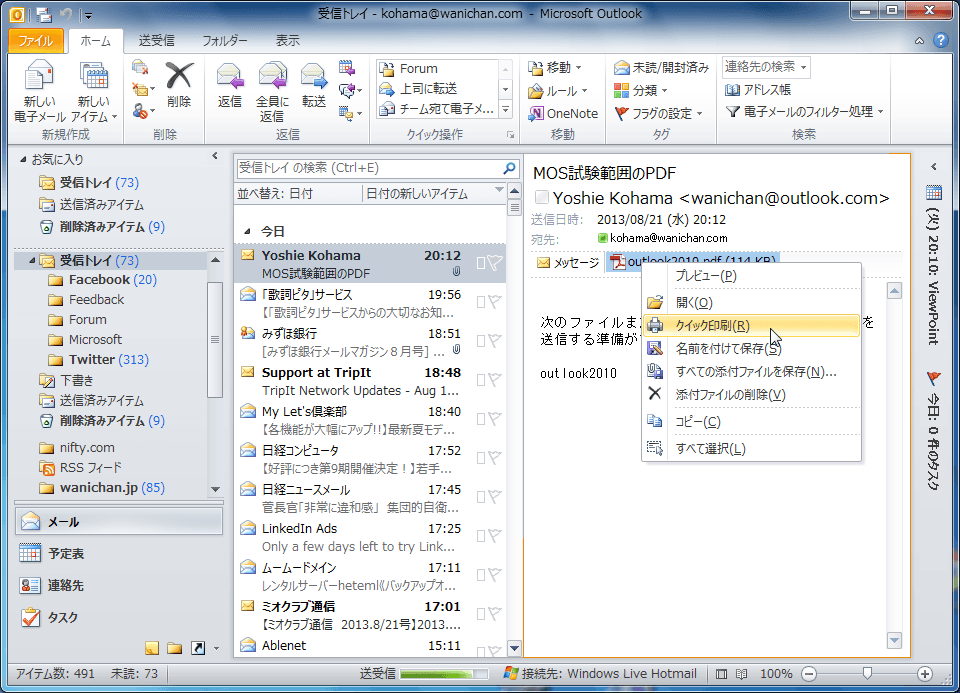Open the 連絡先 contacts view
Screen dimensions: 960x693
coord(119,585)
